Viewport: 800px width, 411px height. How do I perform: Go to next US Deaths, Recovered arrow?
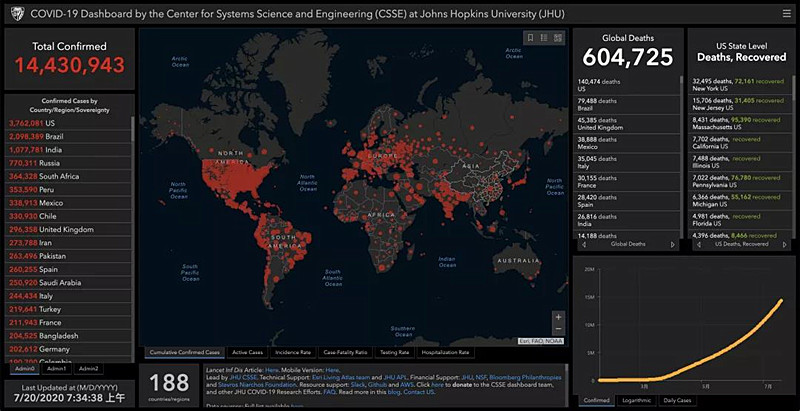[784, 244]
